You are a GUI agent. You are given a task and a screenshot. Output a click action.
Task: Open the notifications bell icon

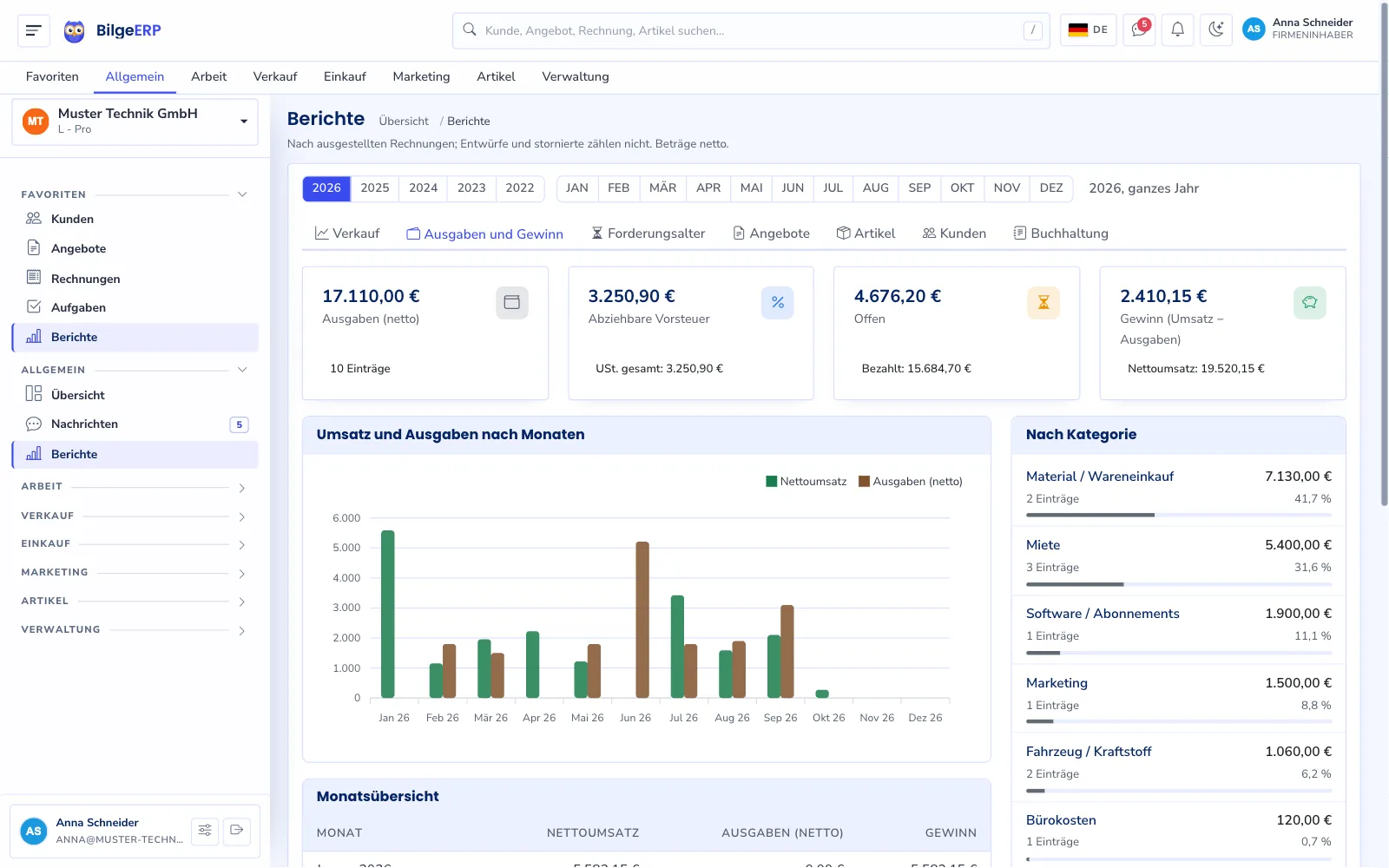pyautogui.click(x=1177, y=30)
